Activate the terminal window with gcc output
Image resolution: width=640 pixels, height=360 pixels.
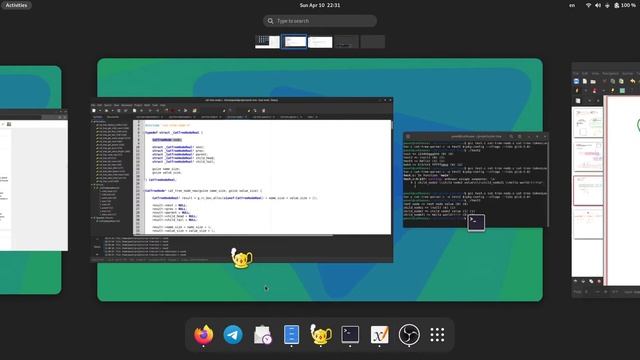coord(476,180)
